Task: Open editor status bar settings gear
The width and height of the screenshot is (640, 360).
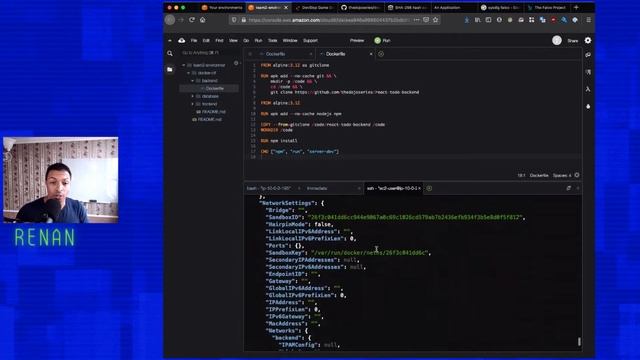Action: 577,175
